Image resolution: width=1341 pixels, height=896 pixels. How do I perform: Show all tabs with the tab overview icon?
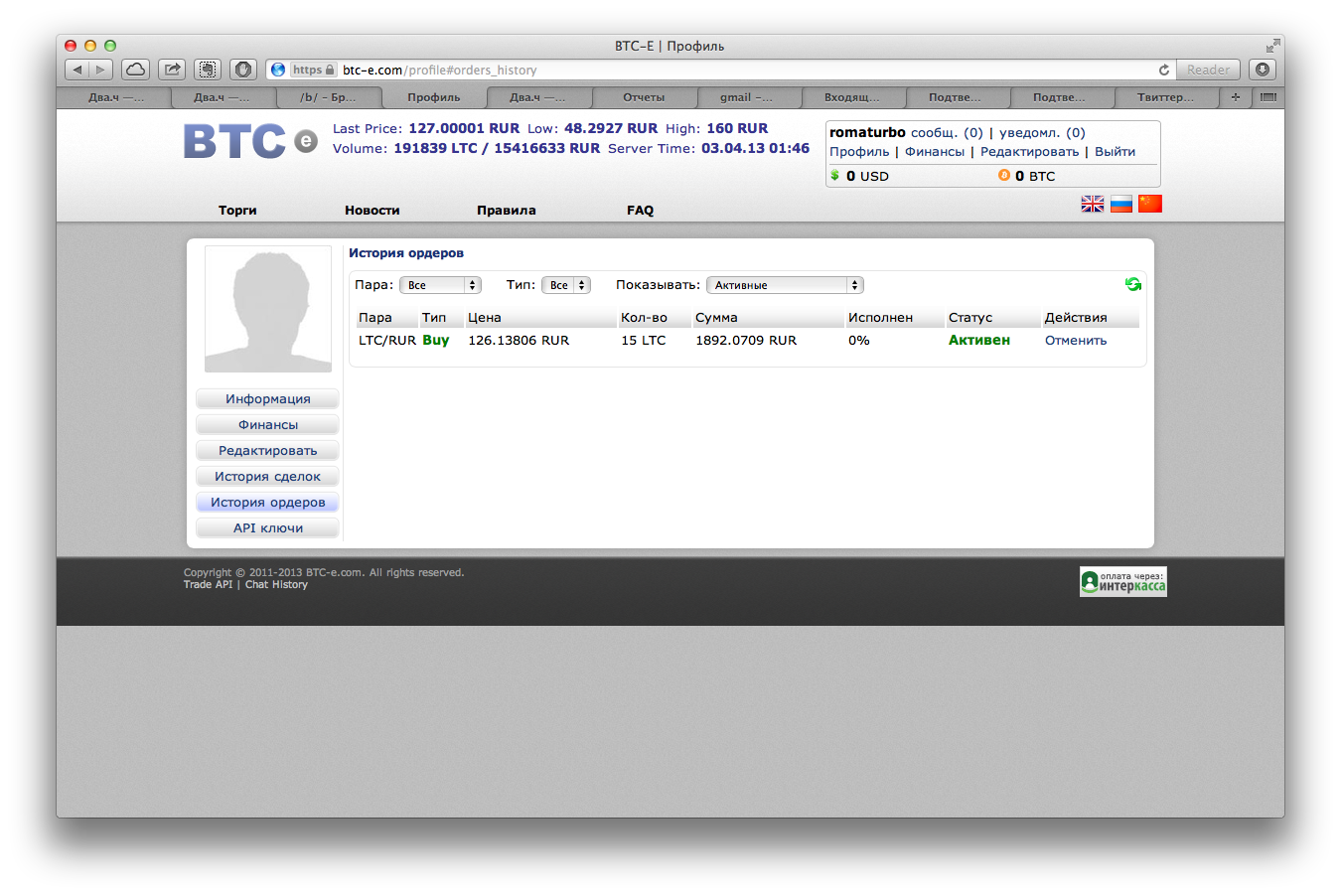coord(1268,97)
